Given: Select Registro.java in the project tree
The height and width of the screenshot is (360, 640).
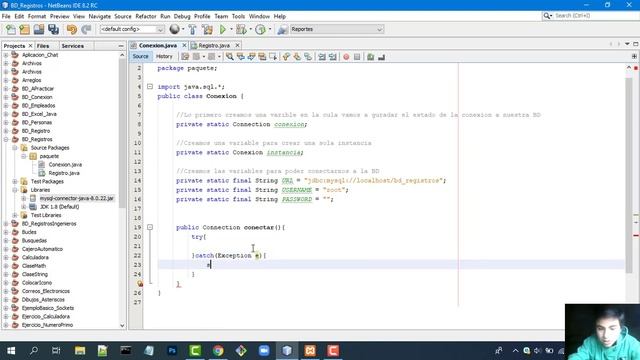Looking at the screenshot, I should tap(64, 173).
